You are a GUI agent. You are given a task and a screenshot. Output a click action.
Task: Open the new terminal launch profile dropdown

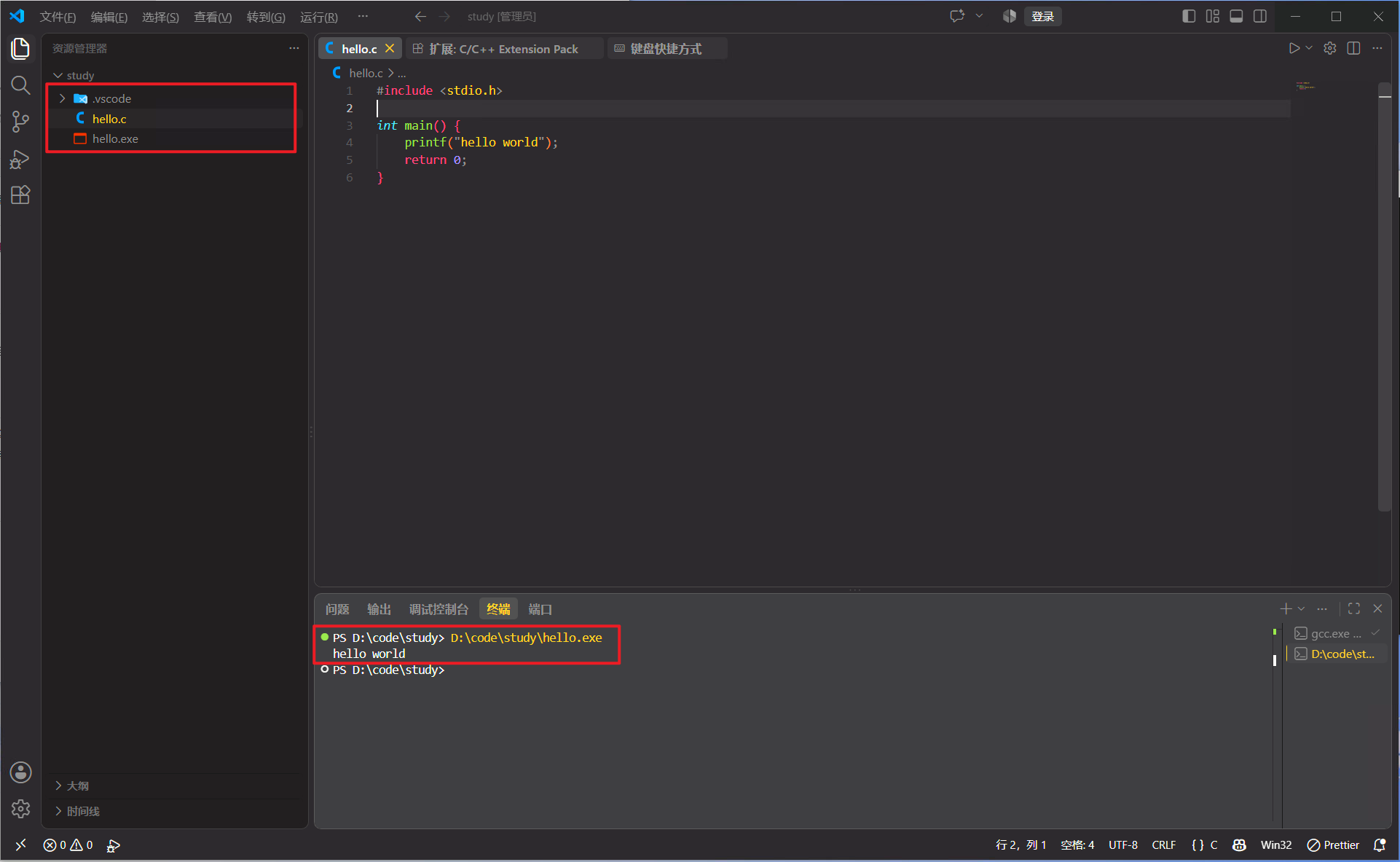(1302, 608)
